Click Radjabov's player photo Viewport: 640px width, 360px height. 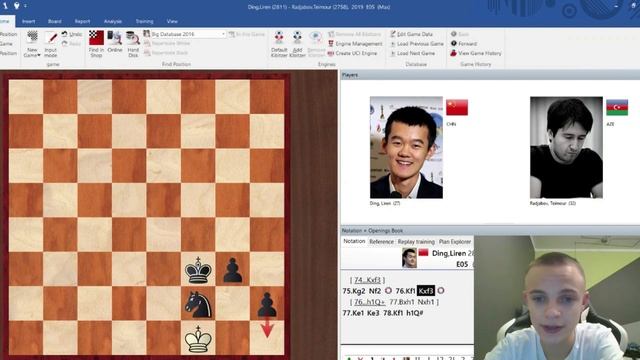[566, 147]
